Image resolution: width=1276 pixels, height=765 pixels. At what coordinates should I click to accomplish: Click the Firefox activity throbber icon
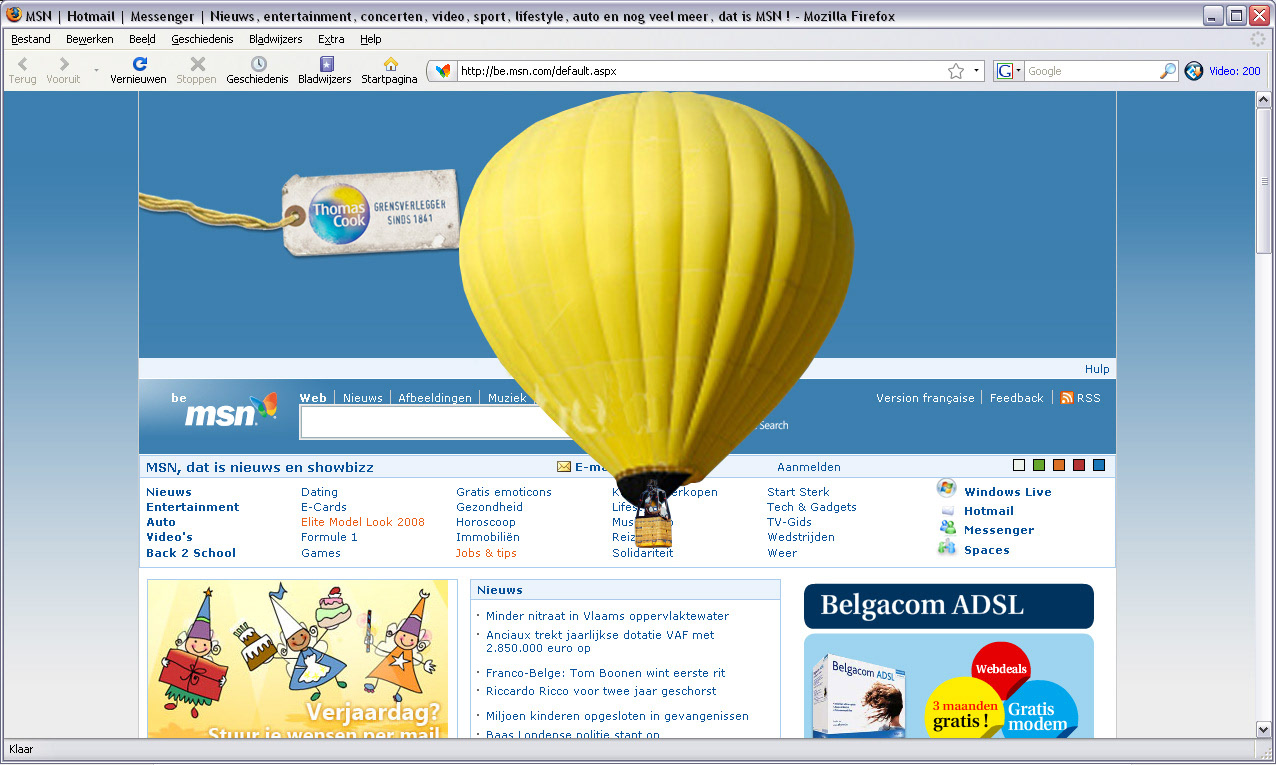(x=1258, y=39)
